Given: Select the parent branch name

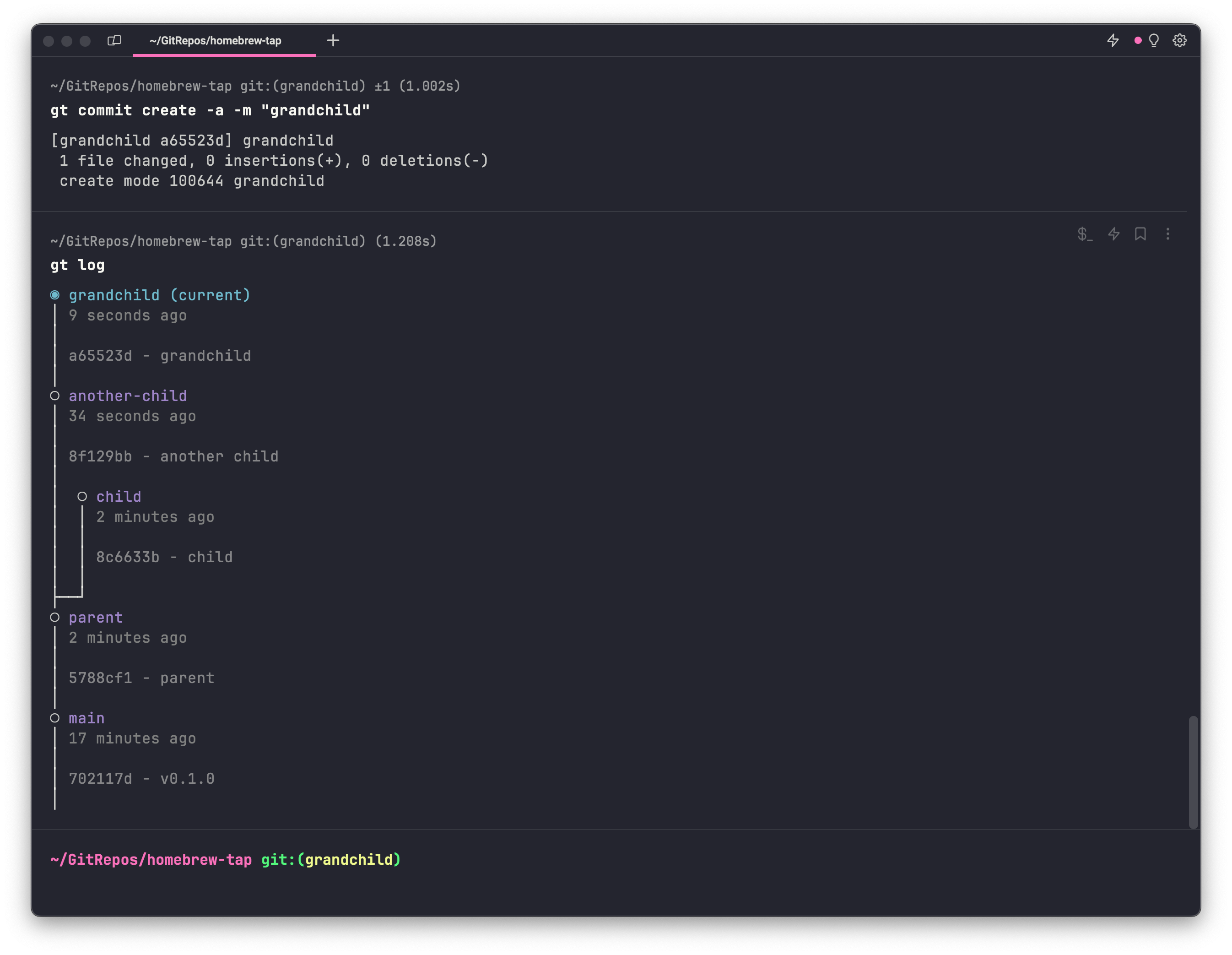Looking at the screenshot, I should click(x=95, y=617).
